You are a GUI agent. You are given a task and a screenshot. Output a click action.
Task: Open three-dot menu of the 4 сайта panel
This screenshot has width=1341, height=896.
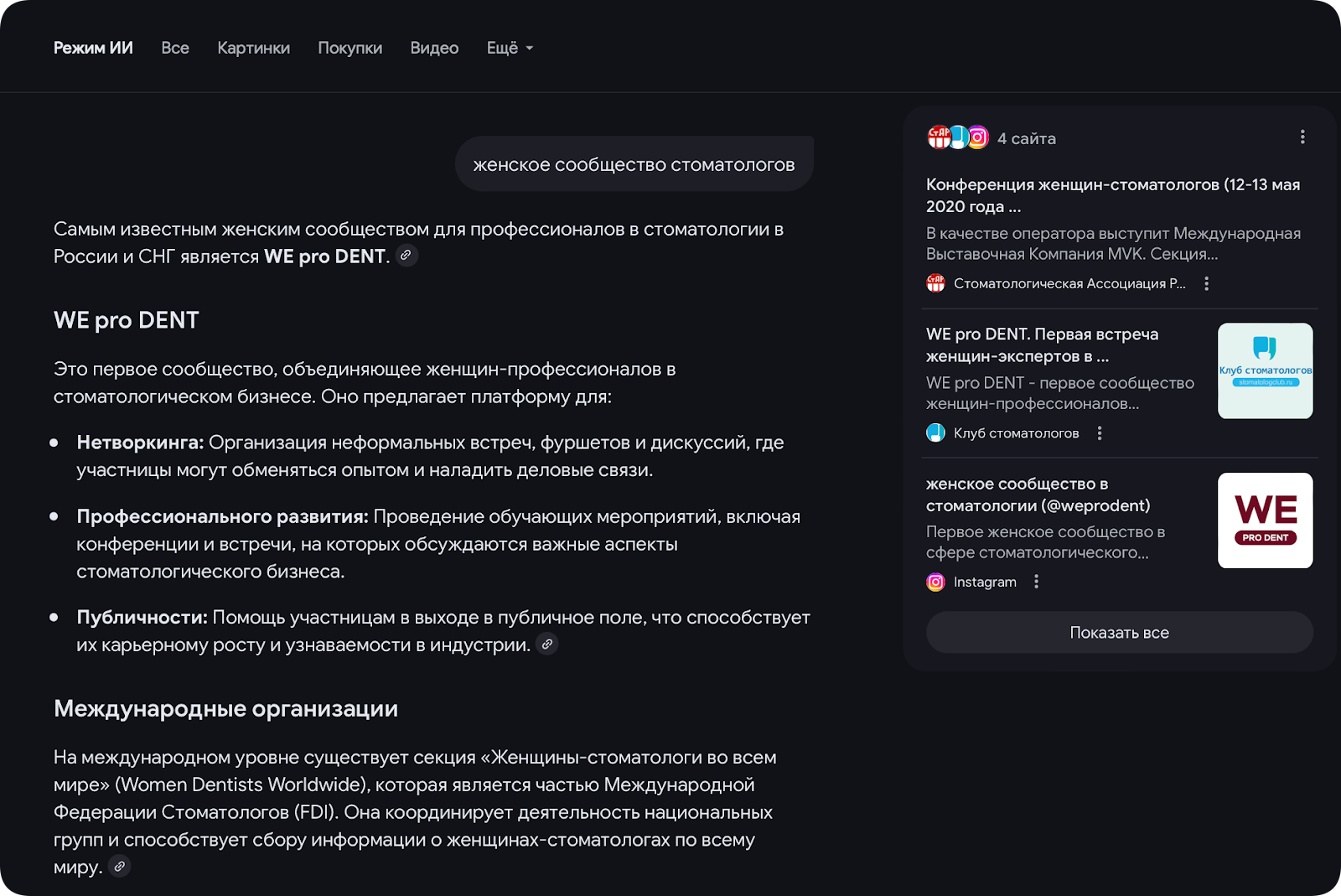(1302, 137)
